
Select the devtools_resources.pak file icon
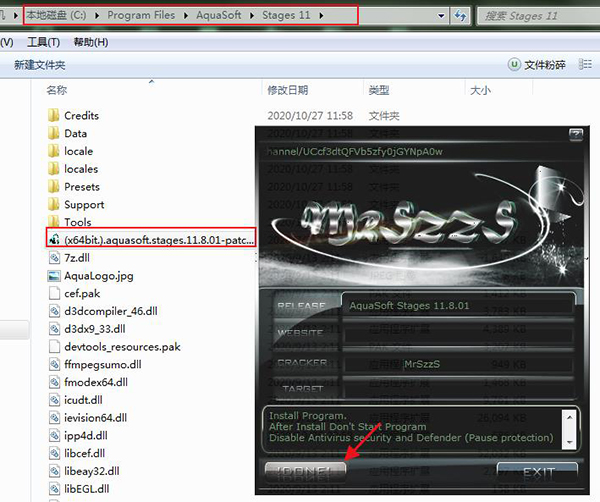pyautogui.click(x=54, y=347)
